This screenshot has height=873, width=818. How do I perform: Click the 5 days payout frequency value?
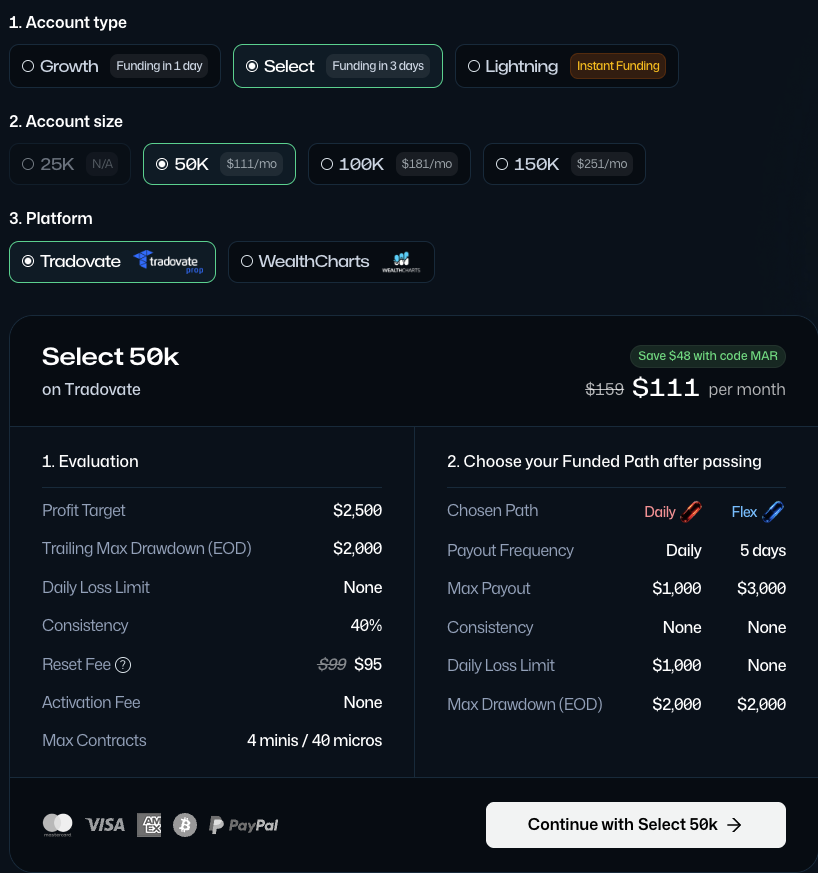[x=763, y=551]
